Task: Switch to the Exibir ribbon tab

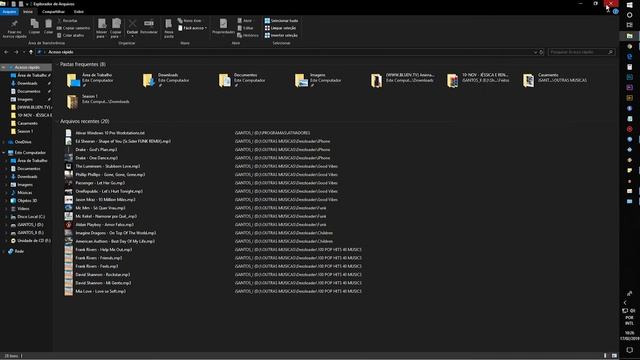Action: pyautogui.click(x=78, y=12)
